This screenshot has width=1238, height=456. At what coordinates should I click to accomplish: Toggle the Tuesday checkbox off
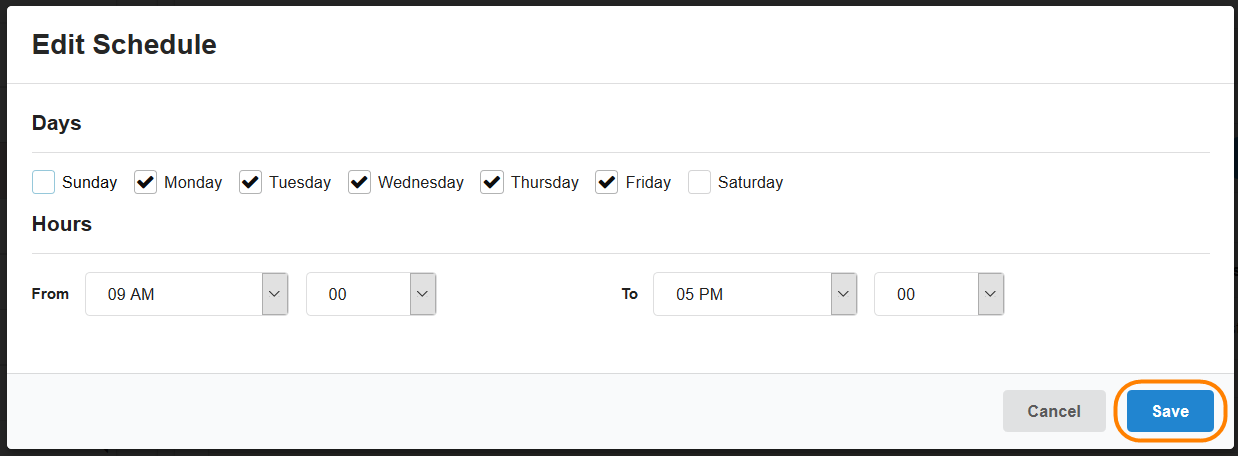[251, 182]
